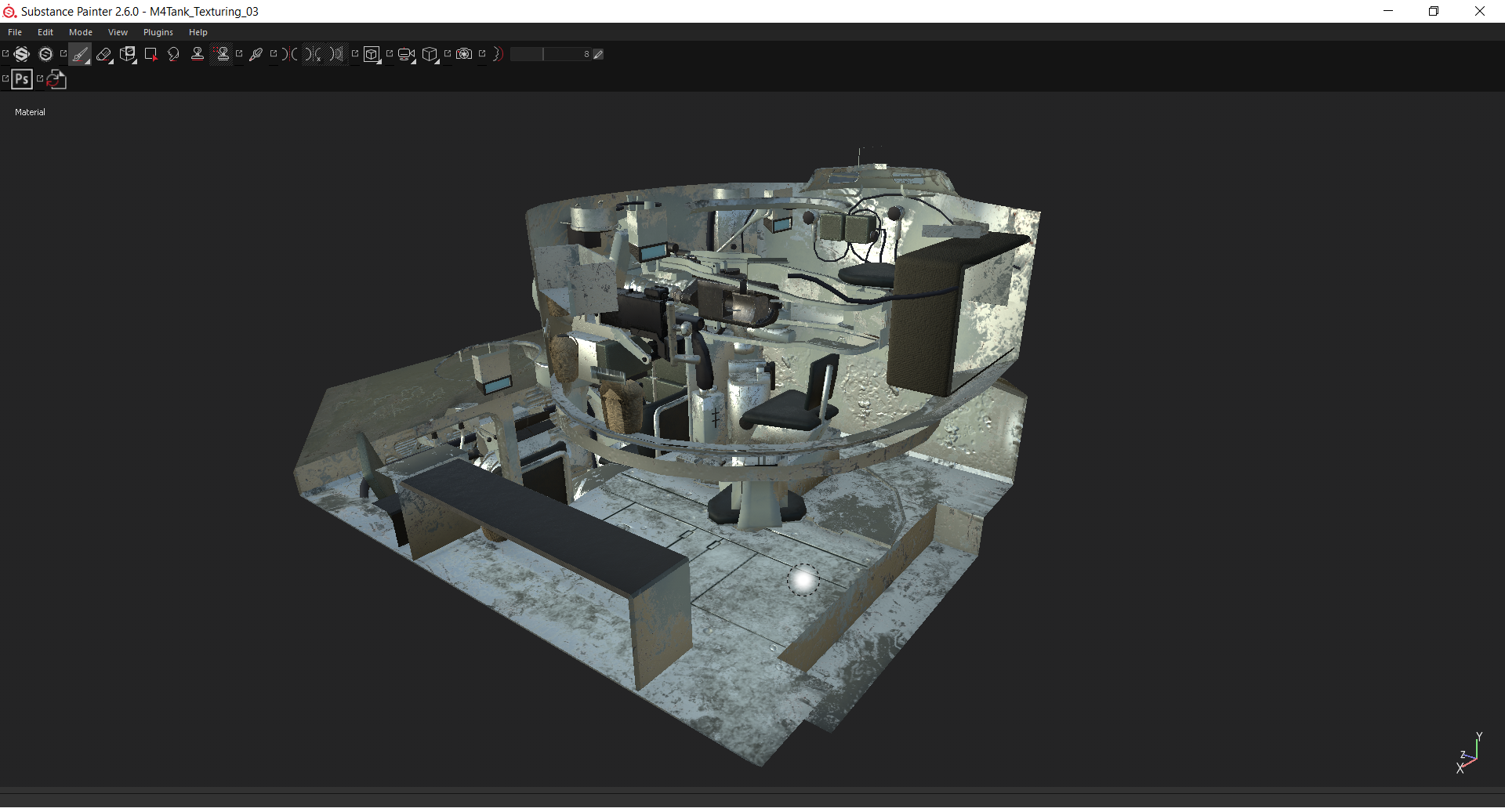The height and width of the screenshot is (812, 1505).
Task: Minimize the Substance Painter window
Action: pyautogui.click(x=1388, y=11)
